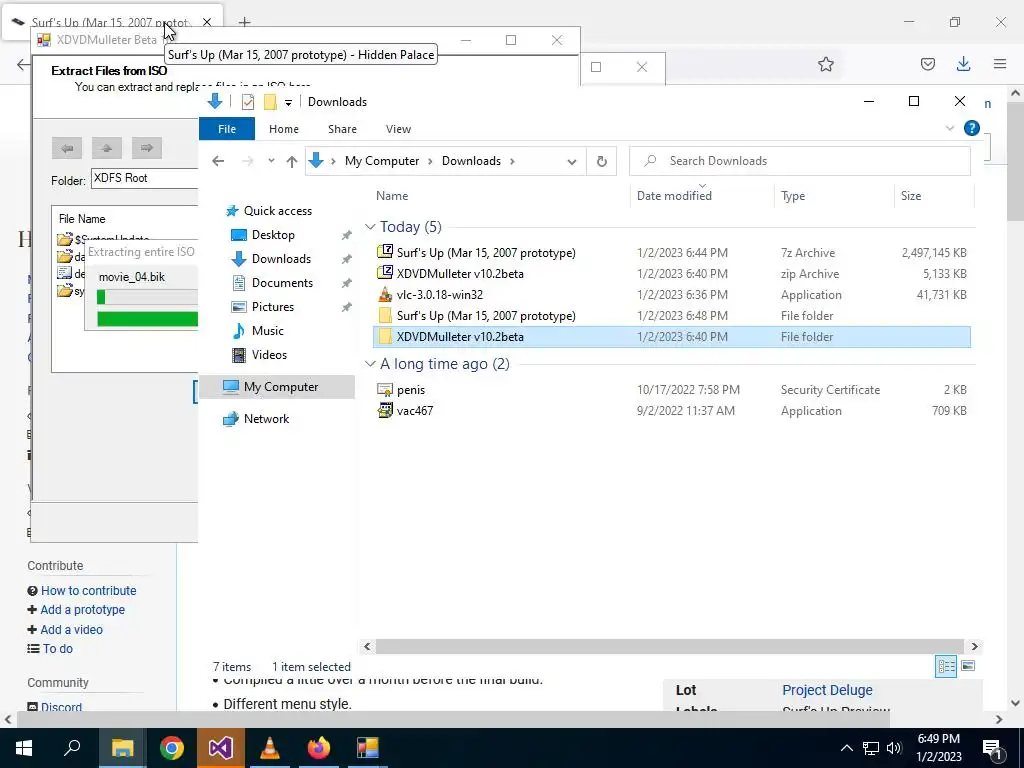The image size is (1024, 768).
Task: Select vlc-3.0.18-win32 application file
Action: (x=673, y=295)
